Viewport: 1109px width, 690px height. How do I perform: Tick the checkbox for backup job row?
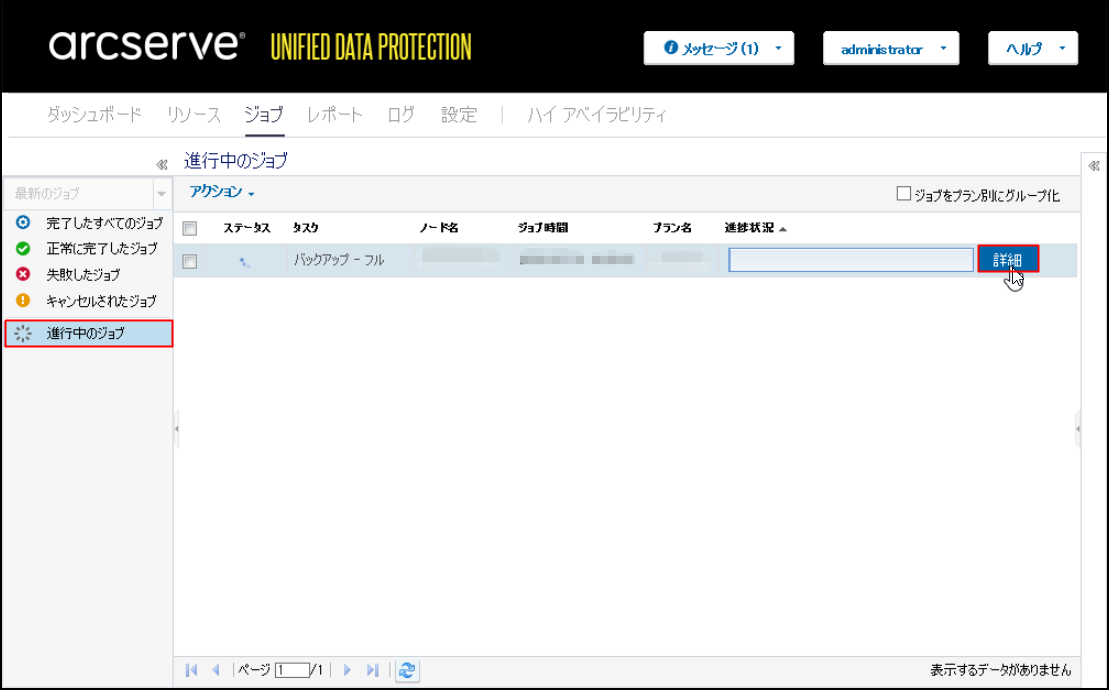pos(190,261)
